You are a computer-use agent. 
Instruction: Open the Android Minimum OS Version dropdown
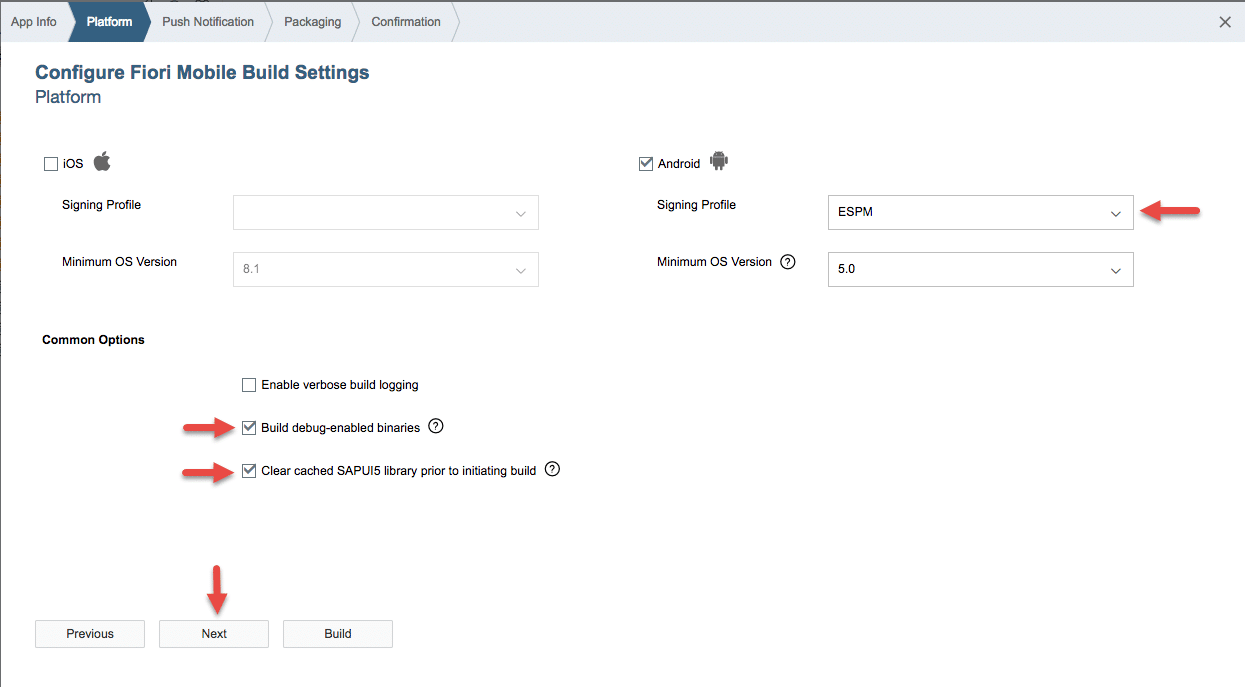(980, 270)
